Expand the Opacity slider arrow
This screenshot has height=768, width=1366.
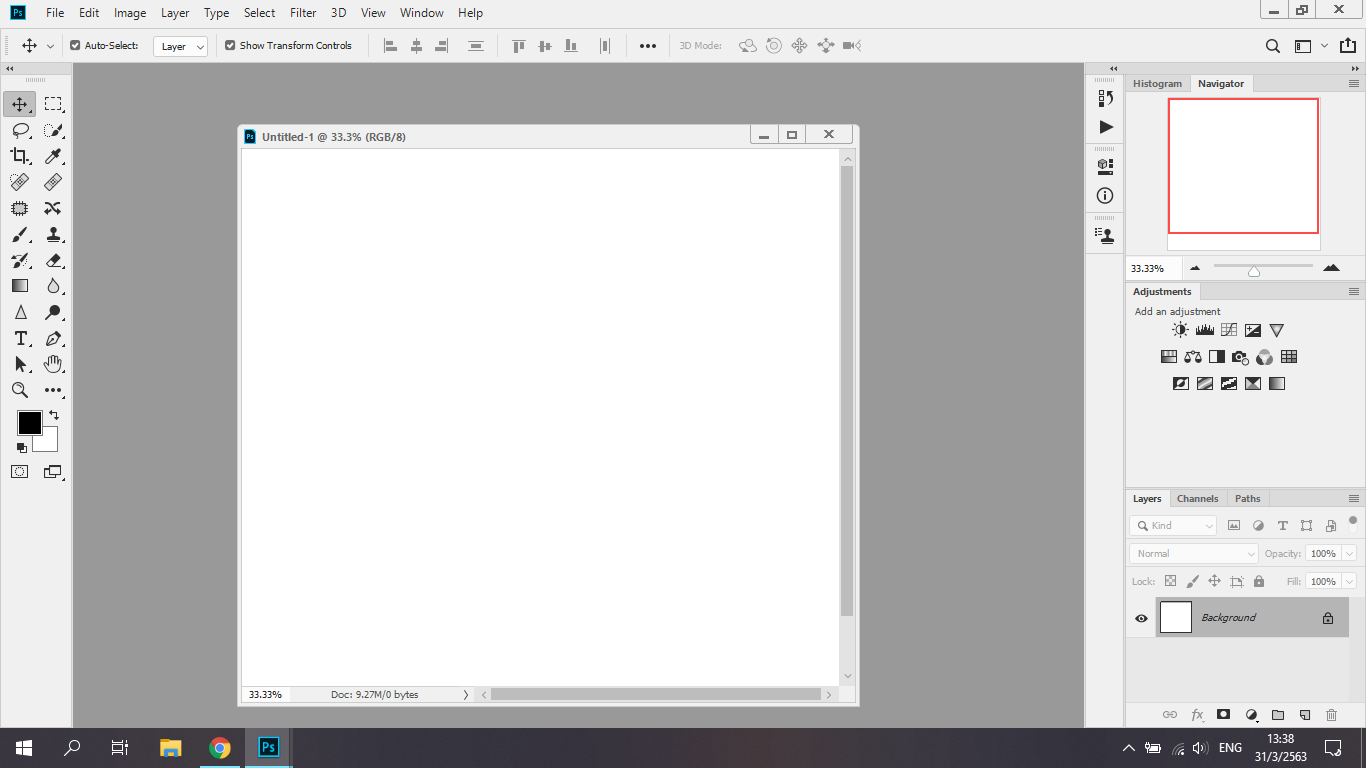1349,553
